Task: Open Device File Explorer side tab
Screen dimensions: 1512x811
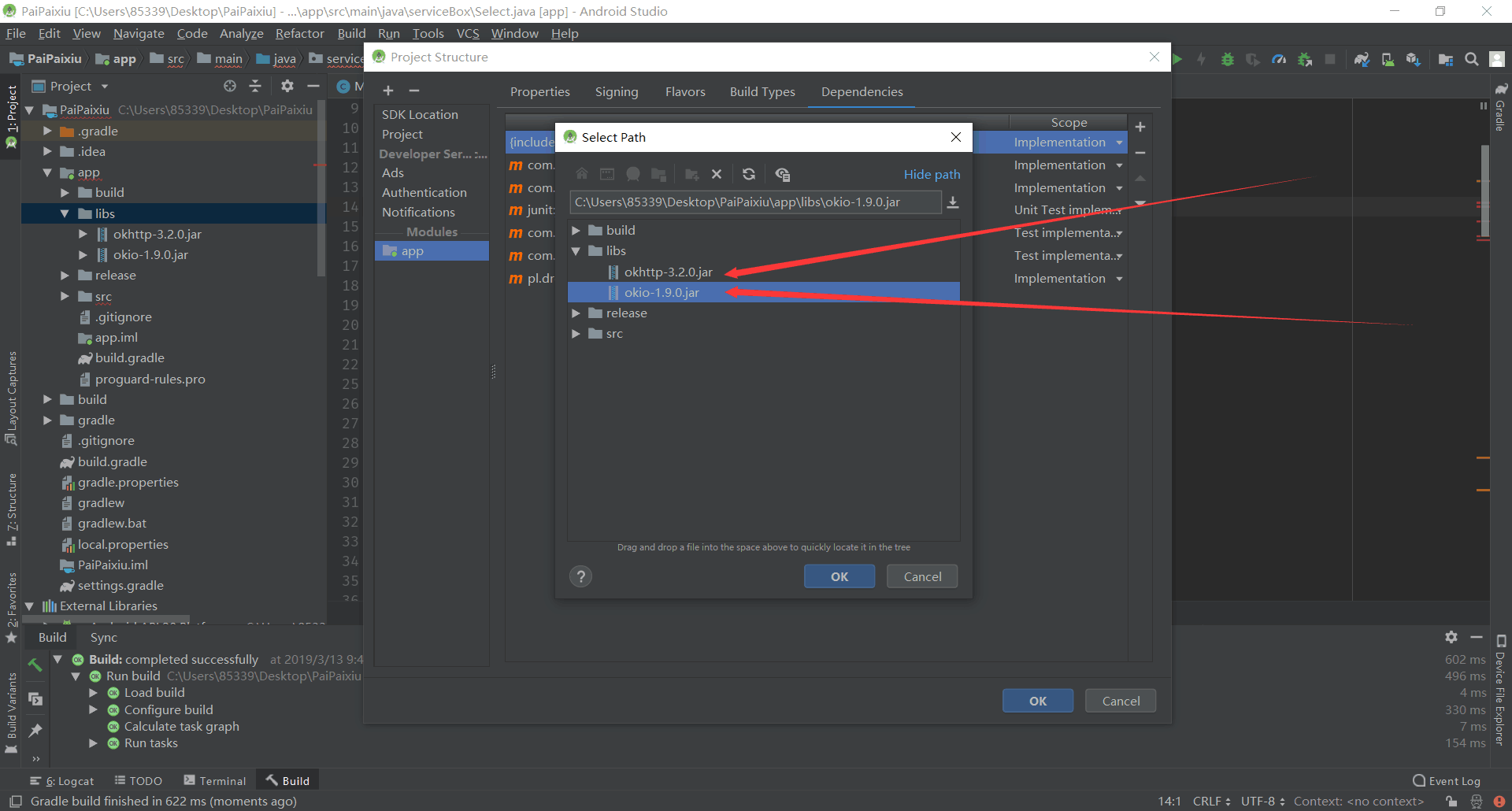Action: [1500, 690]
